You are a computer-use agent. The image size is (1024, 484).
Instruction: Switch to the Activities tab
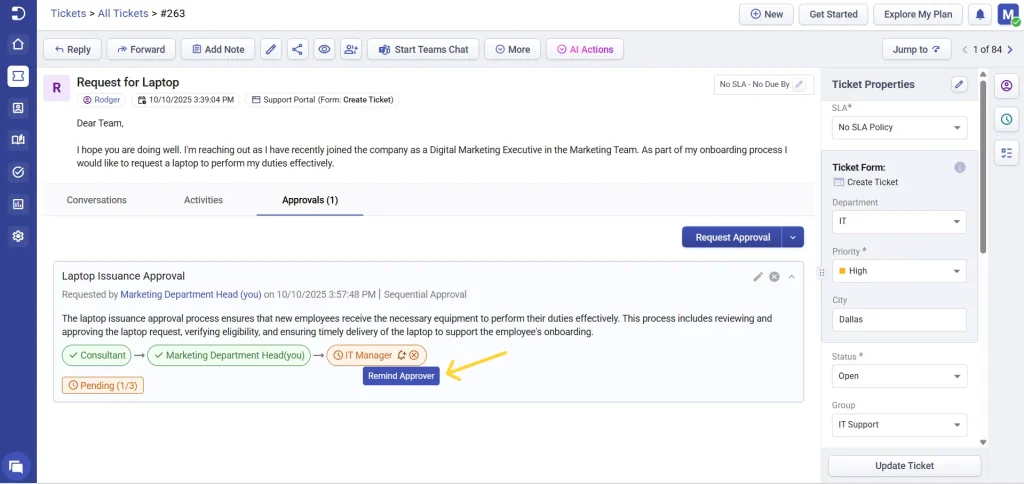pos(203,200)
